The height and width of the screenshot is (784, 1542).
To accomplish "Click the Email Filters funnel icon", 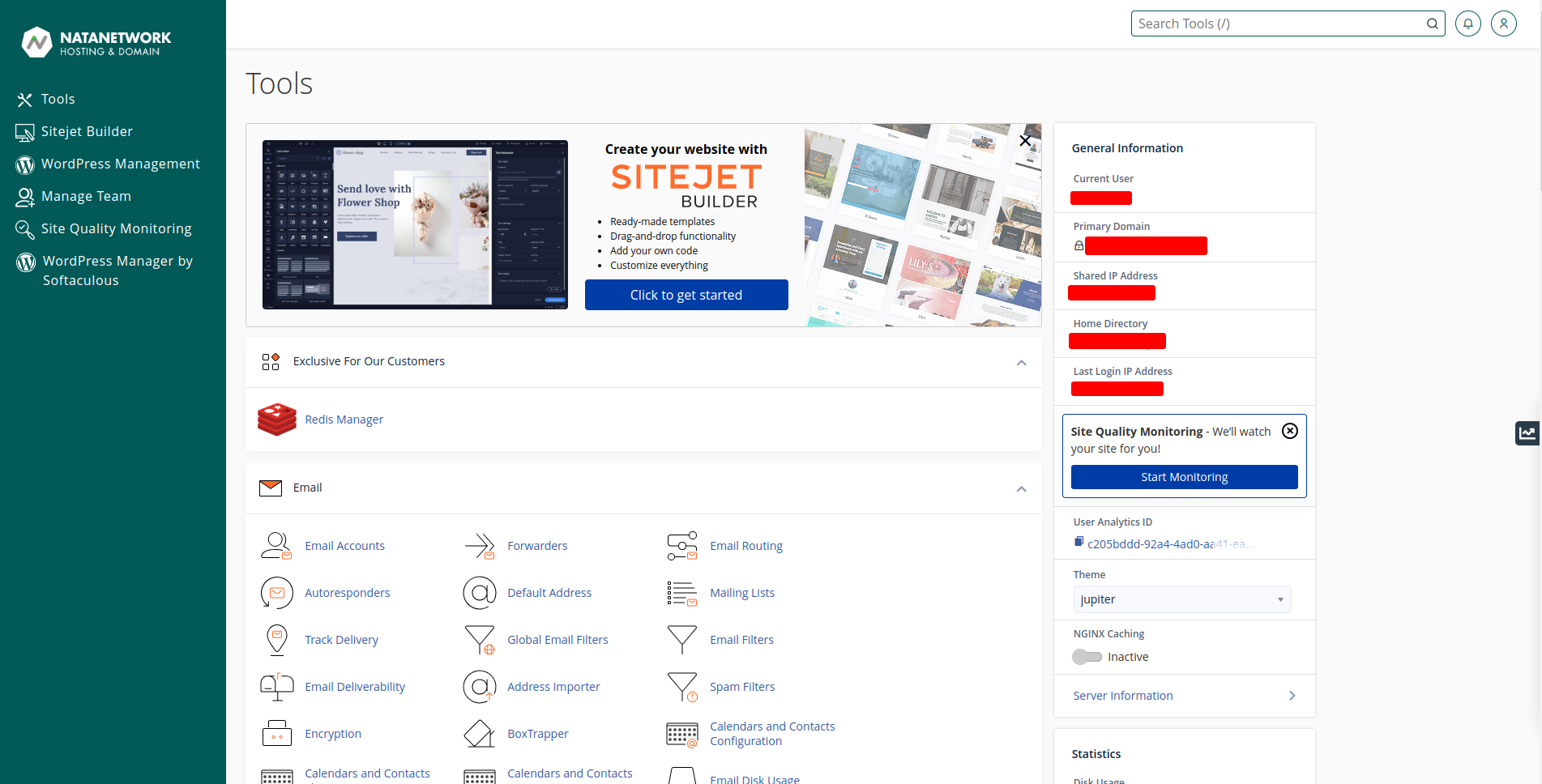I will pos(681,640).
